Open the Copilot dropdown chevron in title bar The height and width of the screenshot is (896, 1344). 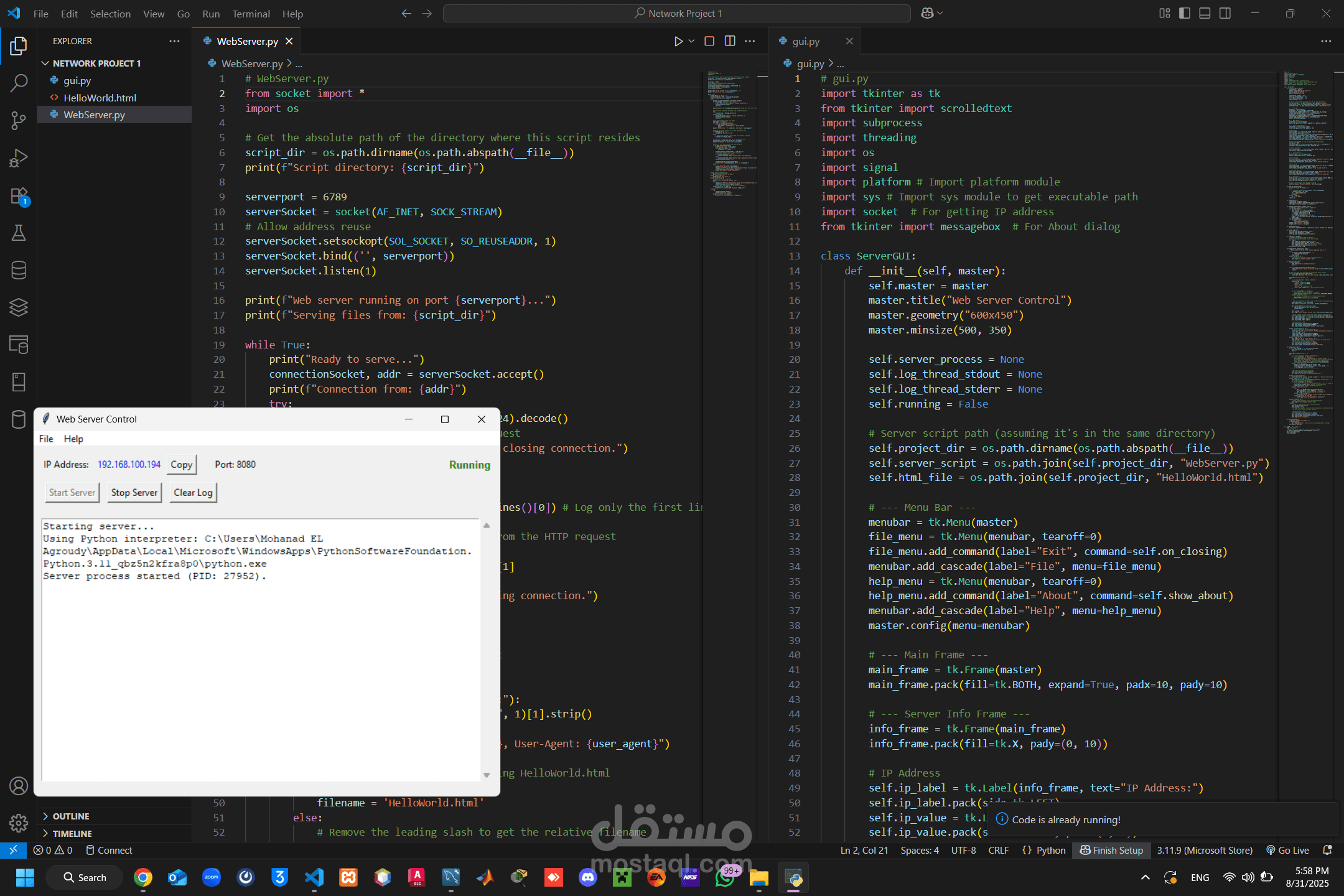940,13
